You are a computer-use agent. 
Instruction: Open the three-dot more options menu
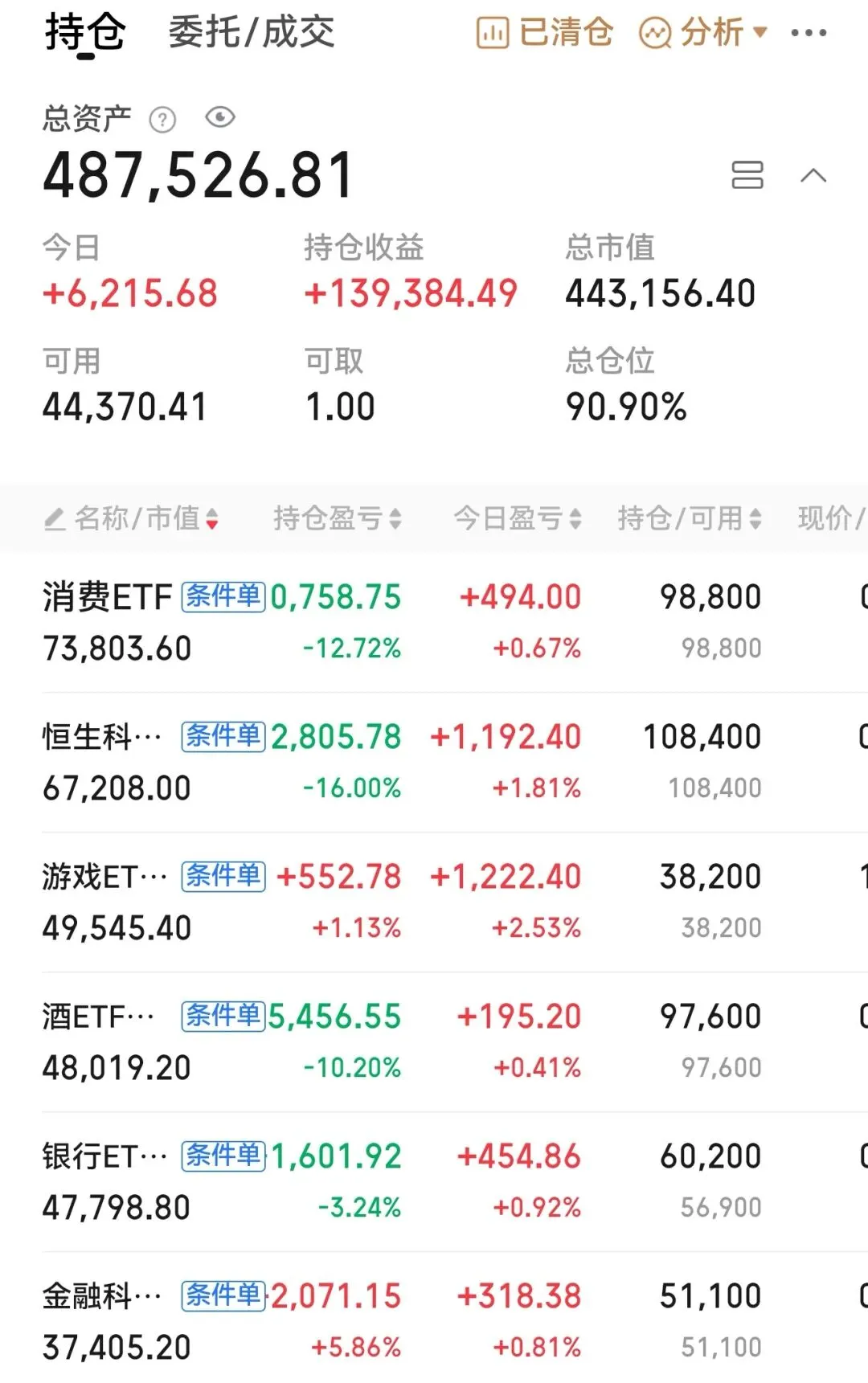click(809, 33)
